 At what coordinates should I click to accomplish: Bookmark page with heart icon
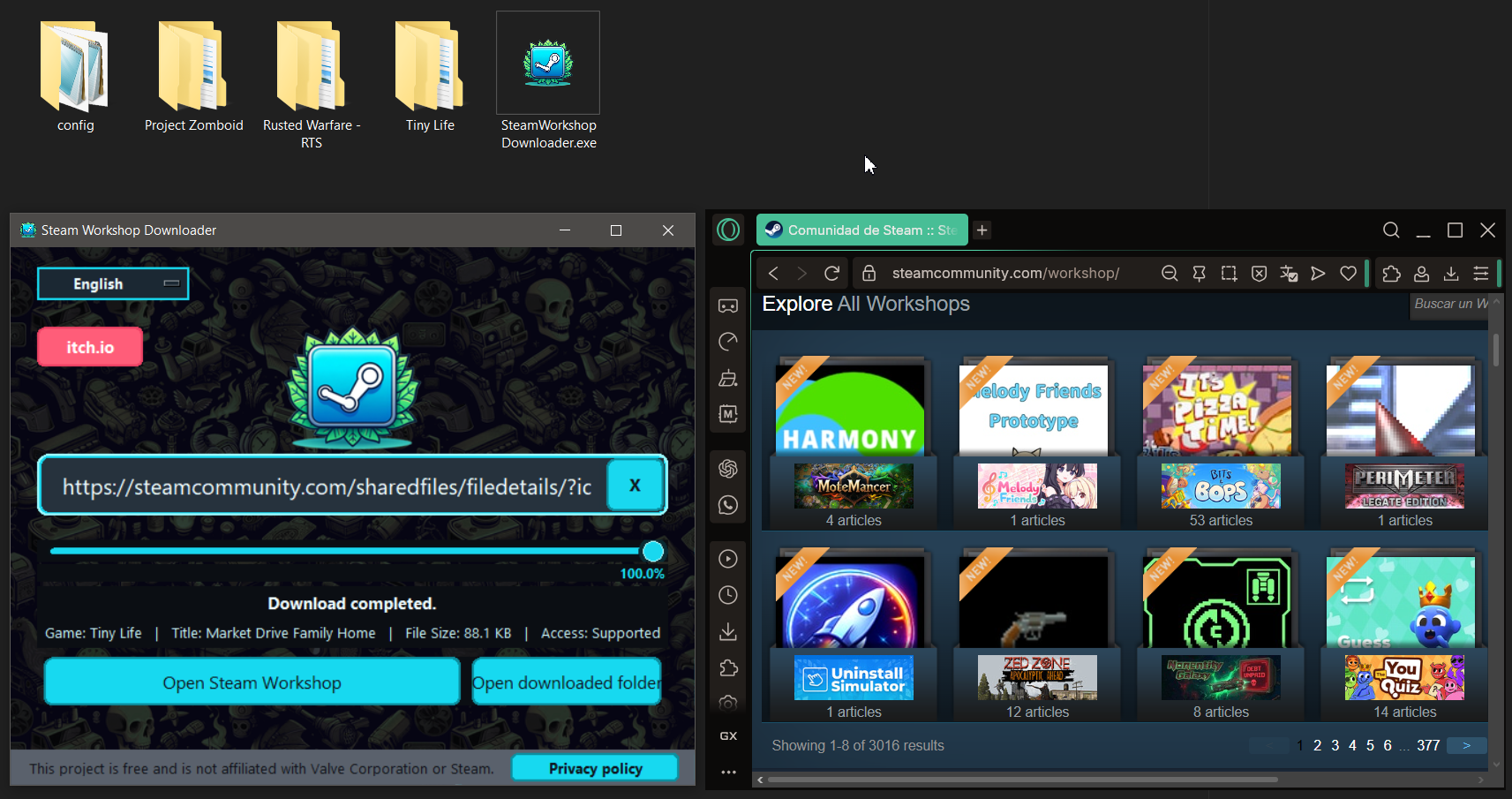[x=1348, y=274]
